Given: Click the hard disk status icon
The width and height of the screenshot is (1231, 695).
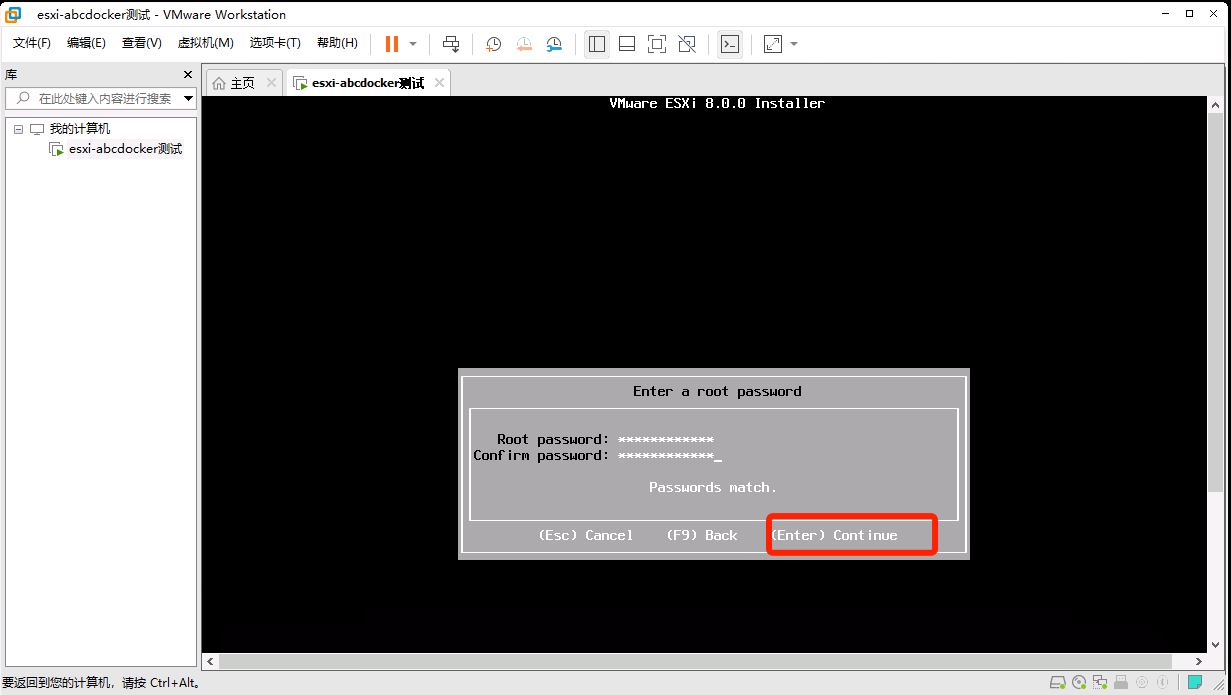Looking at the screenshot, I should tap(1057, 682).
